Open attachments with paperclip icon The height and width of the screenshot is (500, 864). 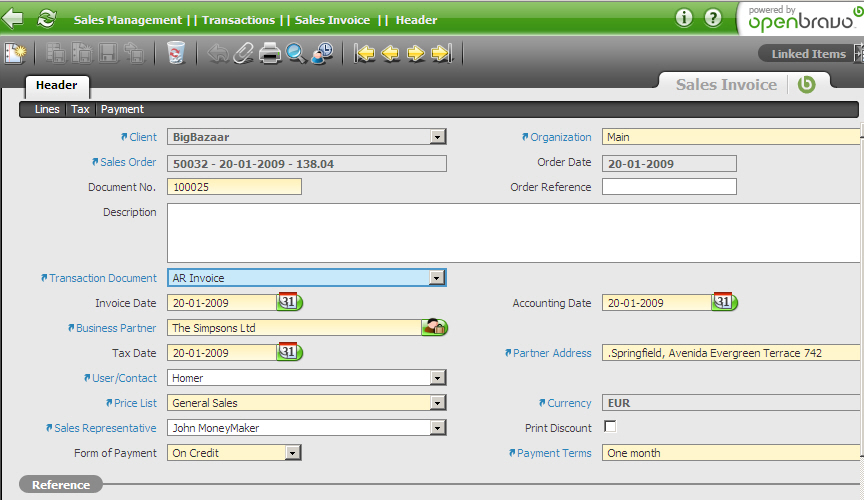243,53
